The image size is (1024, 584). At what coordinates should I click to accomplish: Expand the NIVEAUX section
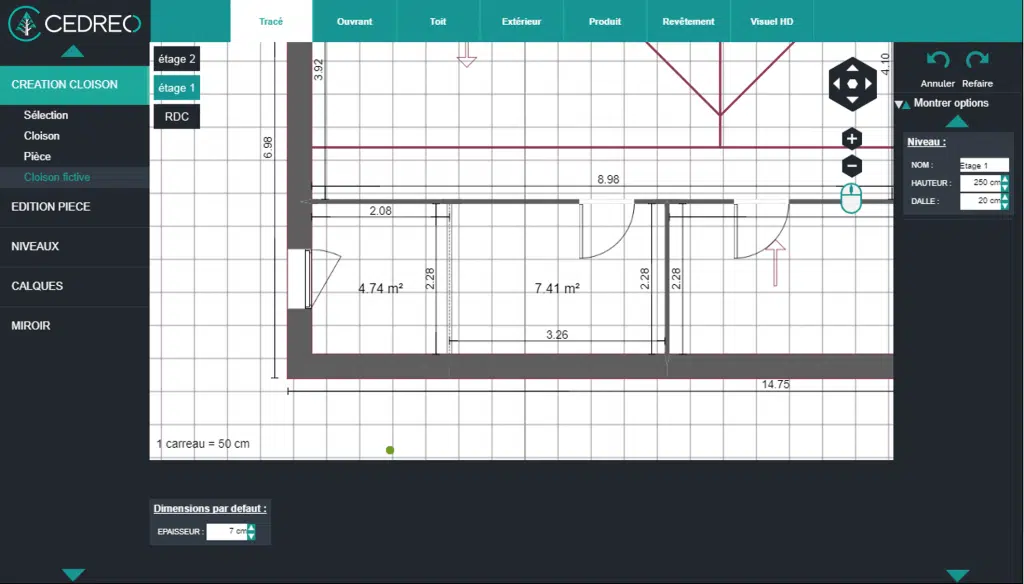(x=36, y=247)
